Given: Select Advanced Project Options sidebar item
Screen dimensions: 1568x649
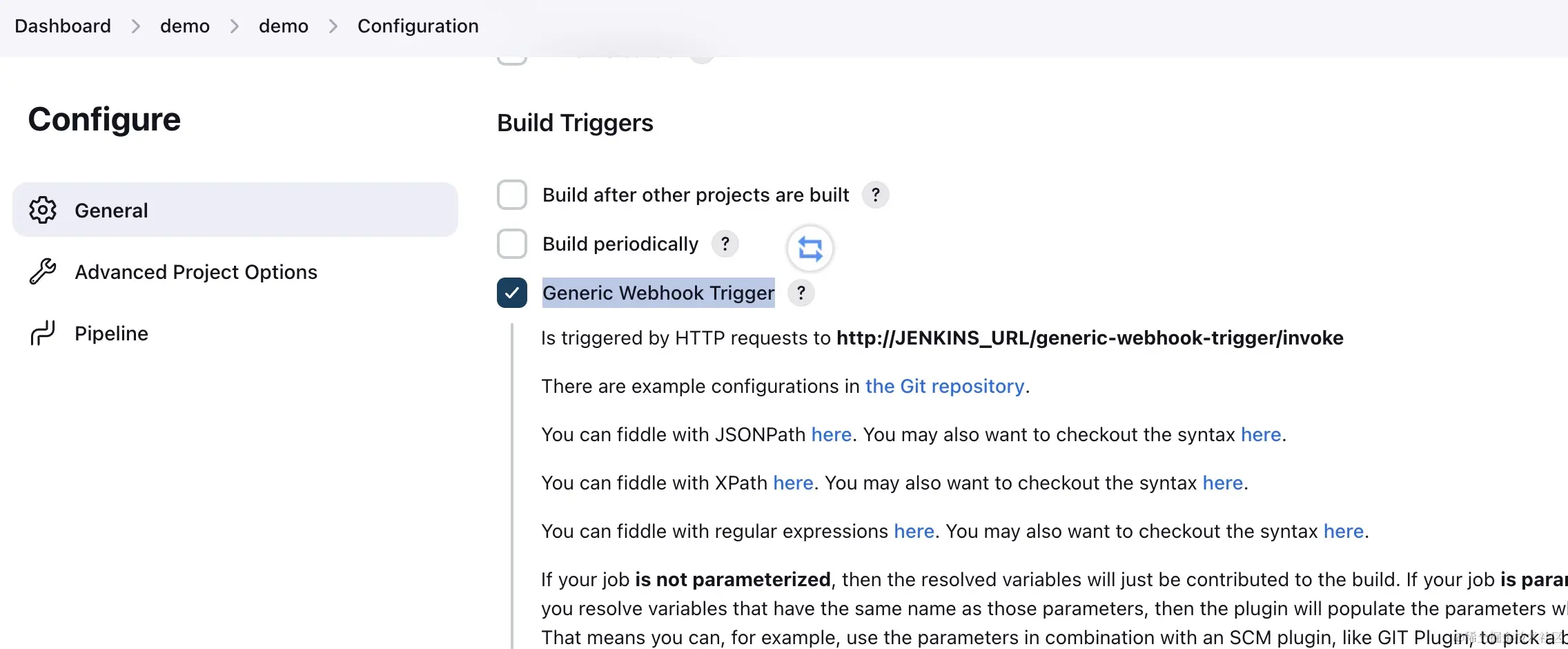Looking at the screenshot, I should point(196,272).
